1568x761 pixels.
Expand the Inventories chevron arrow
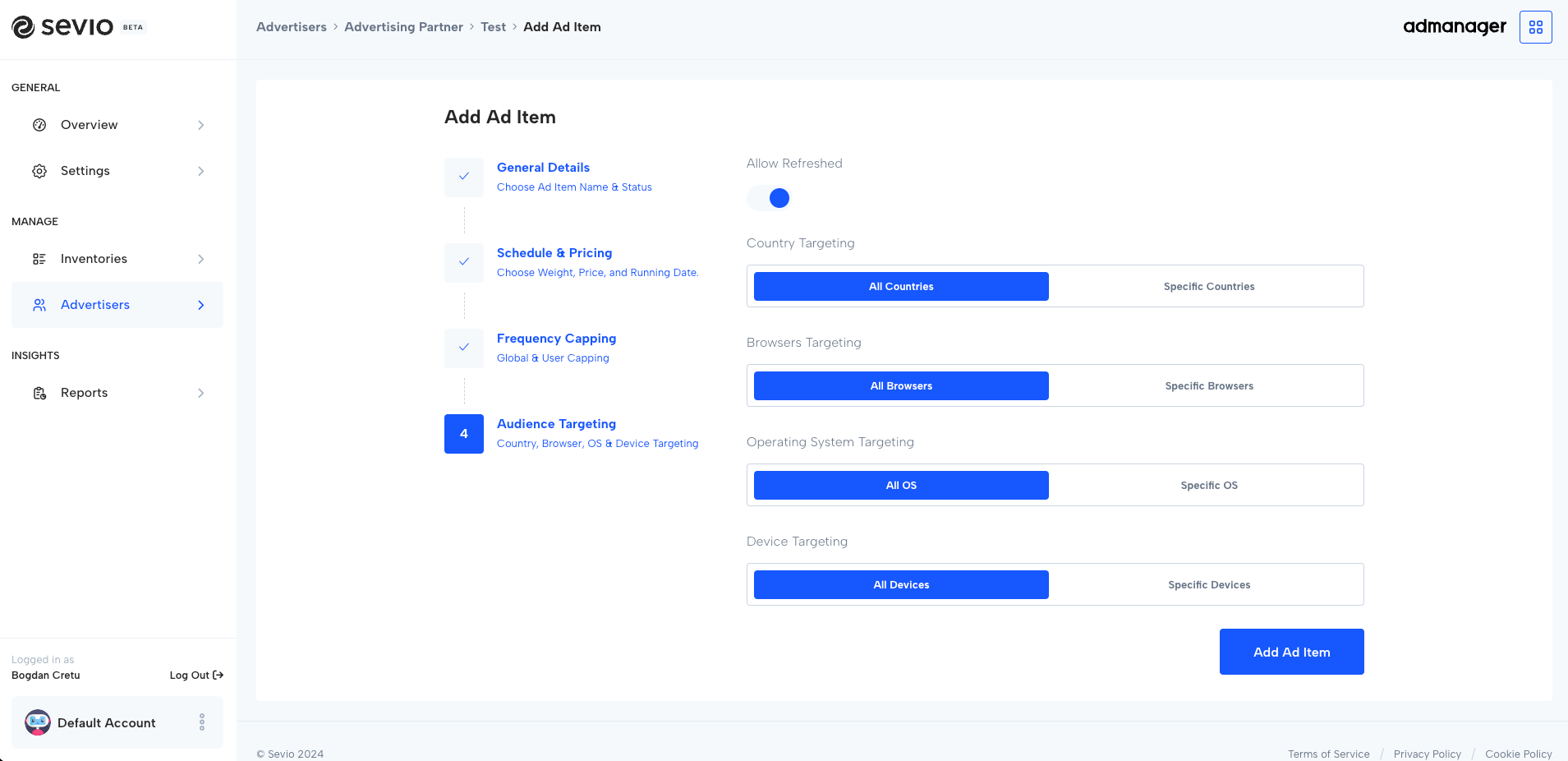tap(201, 259)
